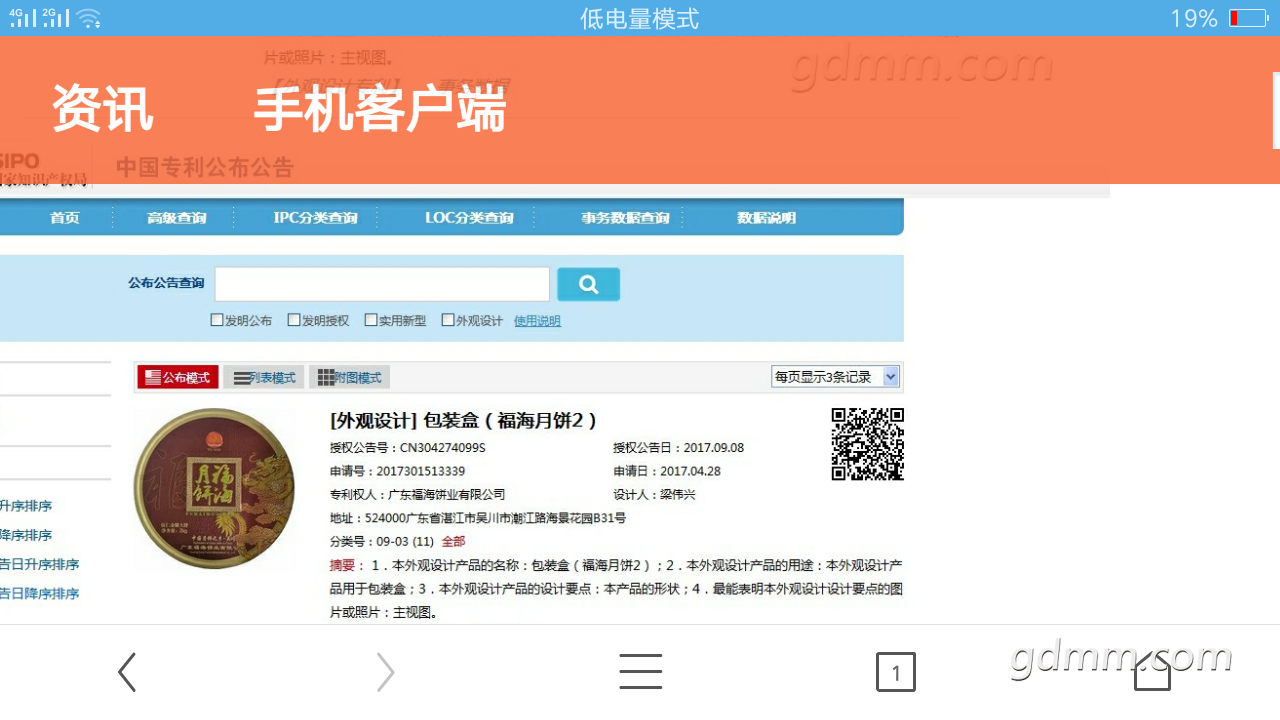Switch to 附图模式 view
Screen dimensions: 1280x720
(349, 377)
